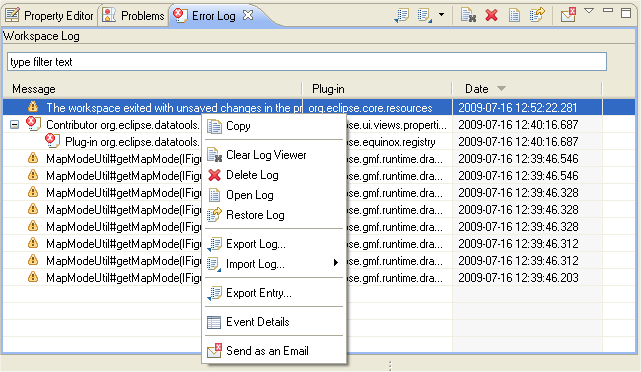
Task: Sort by the Date column header
Action: tap(527, 89)
